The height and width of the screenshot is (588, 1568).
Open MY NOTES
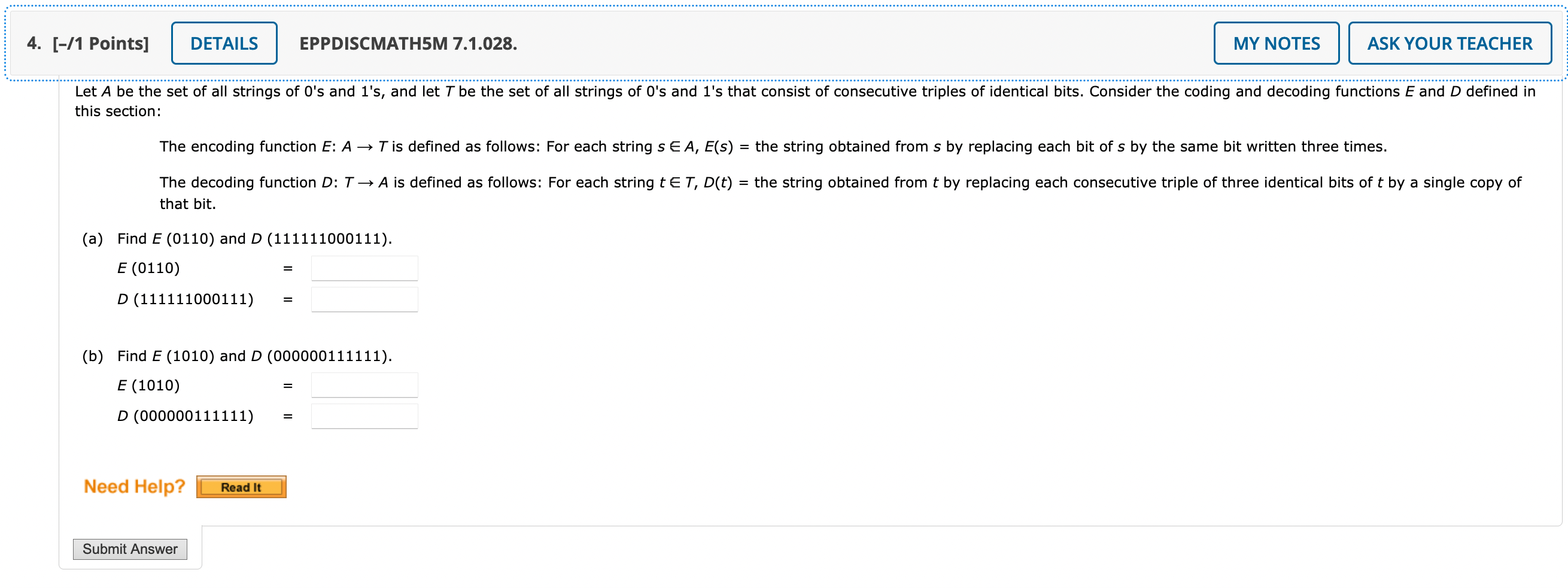pyautogui.click(x=1276, y=43)
